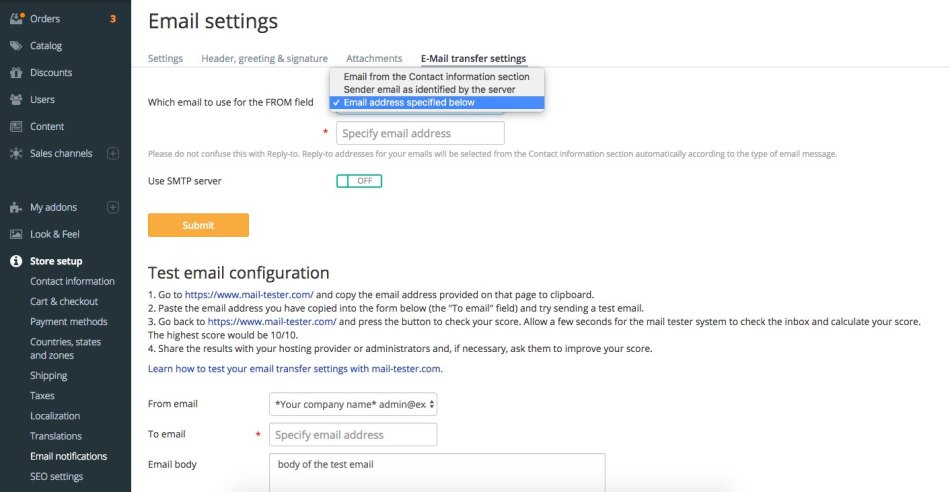The height and width of the screenshot is (492, 950).
Task: Open Header, greeting & signature tab
Action: coord(265,59)
